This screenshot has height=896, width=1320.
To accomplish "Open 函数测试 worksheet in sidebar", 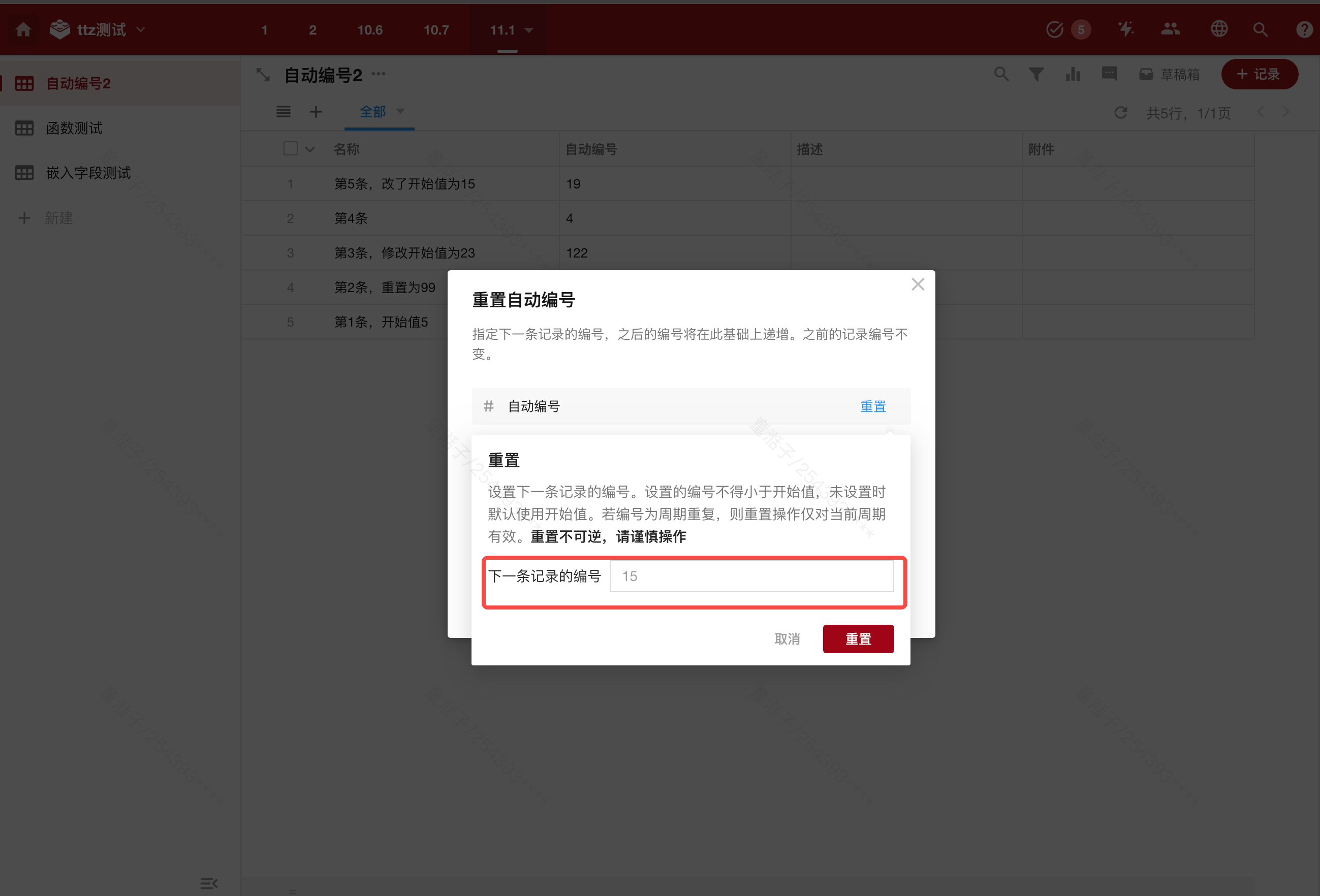I will pyautogui.click(x=120, y=129).
